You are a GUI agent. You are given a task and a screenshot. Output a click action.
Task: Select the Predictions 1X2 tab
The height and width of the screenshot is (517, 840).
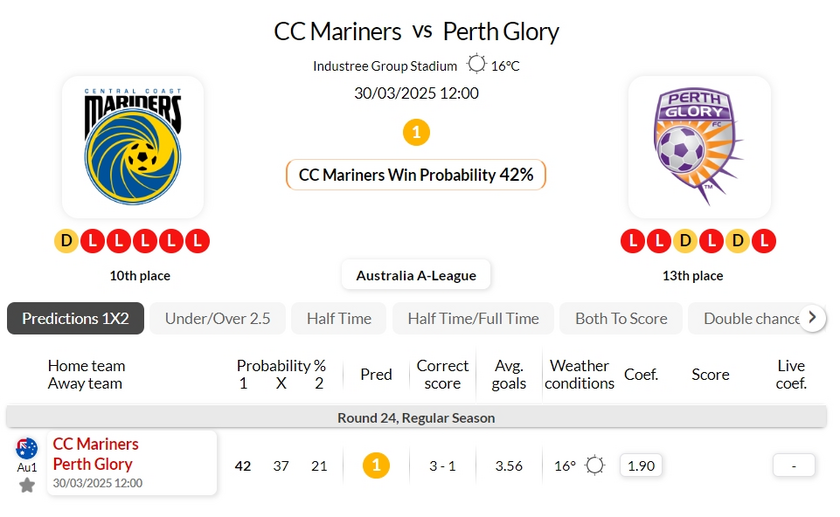point(76,318)
